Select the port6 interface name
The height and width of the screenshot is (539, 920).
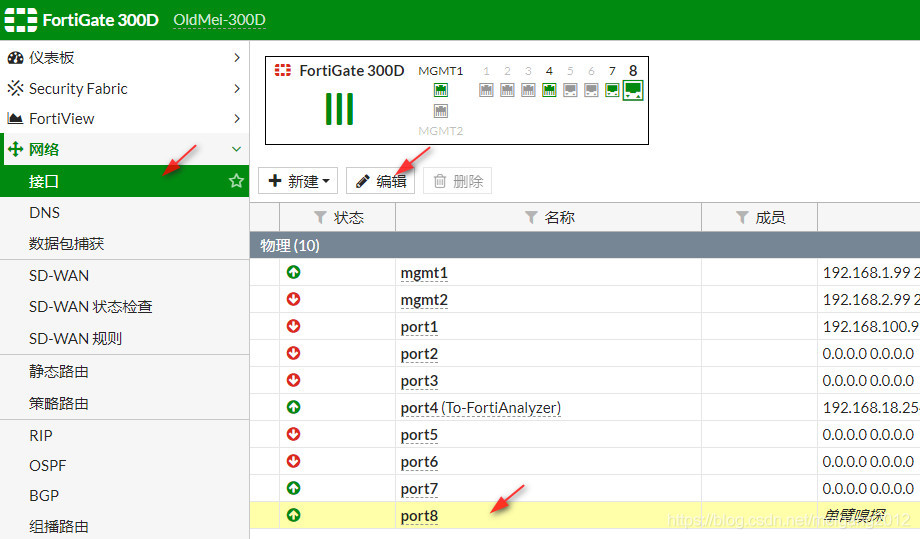point(419,462)
